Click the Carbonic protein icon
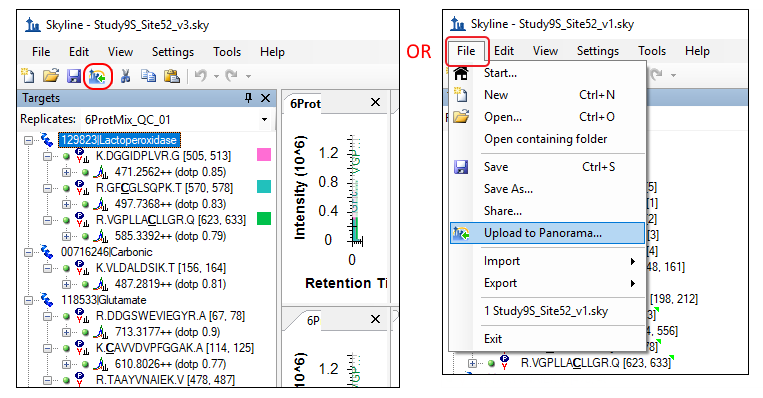Screen dimensions: 763x398 click(47, 252)
